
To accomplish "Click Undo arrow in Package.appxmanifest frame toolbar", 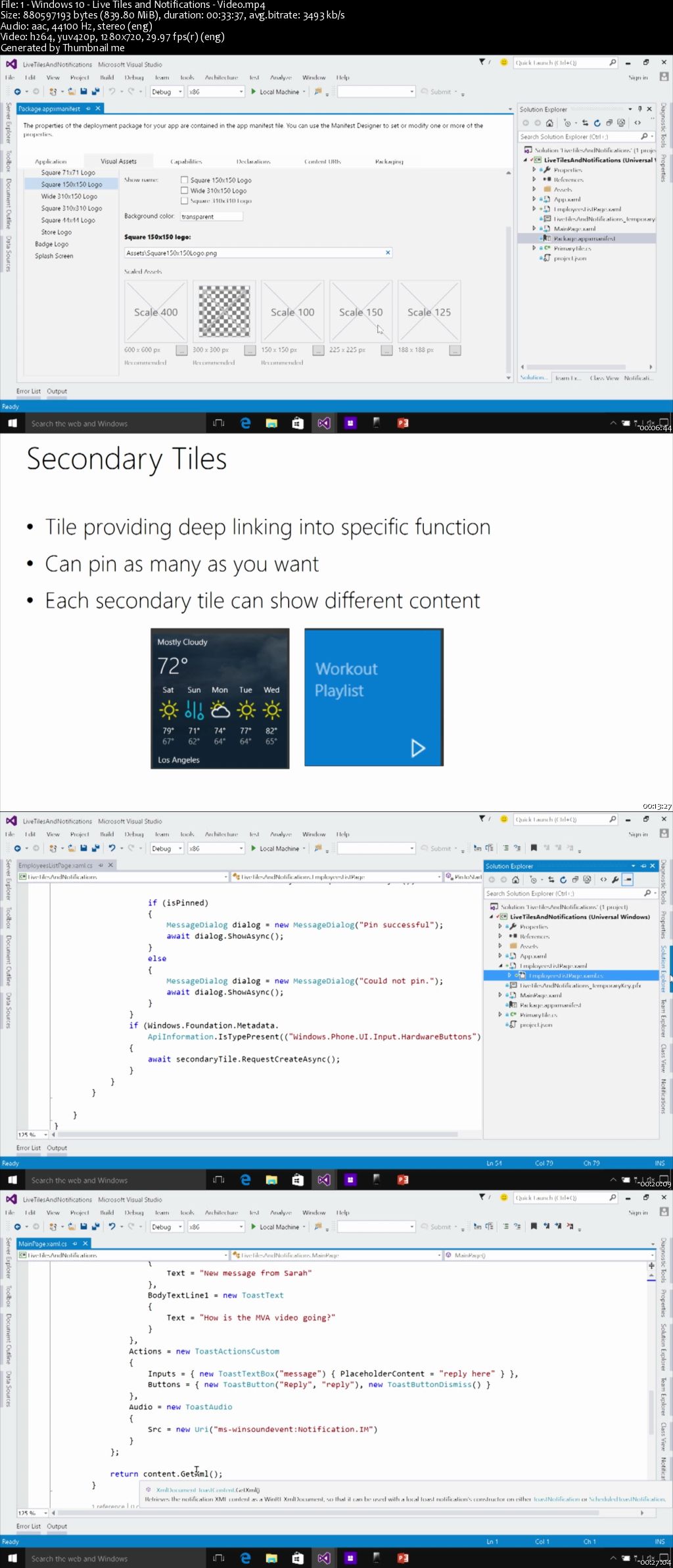I will 112,92.
